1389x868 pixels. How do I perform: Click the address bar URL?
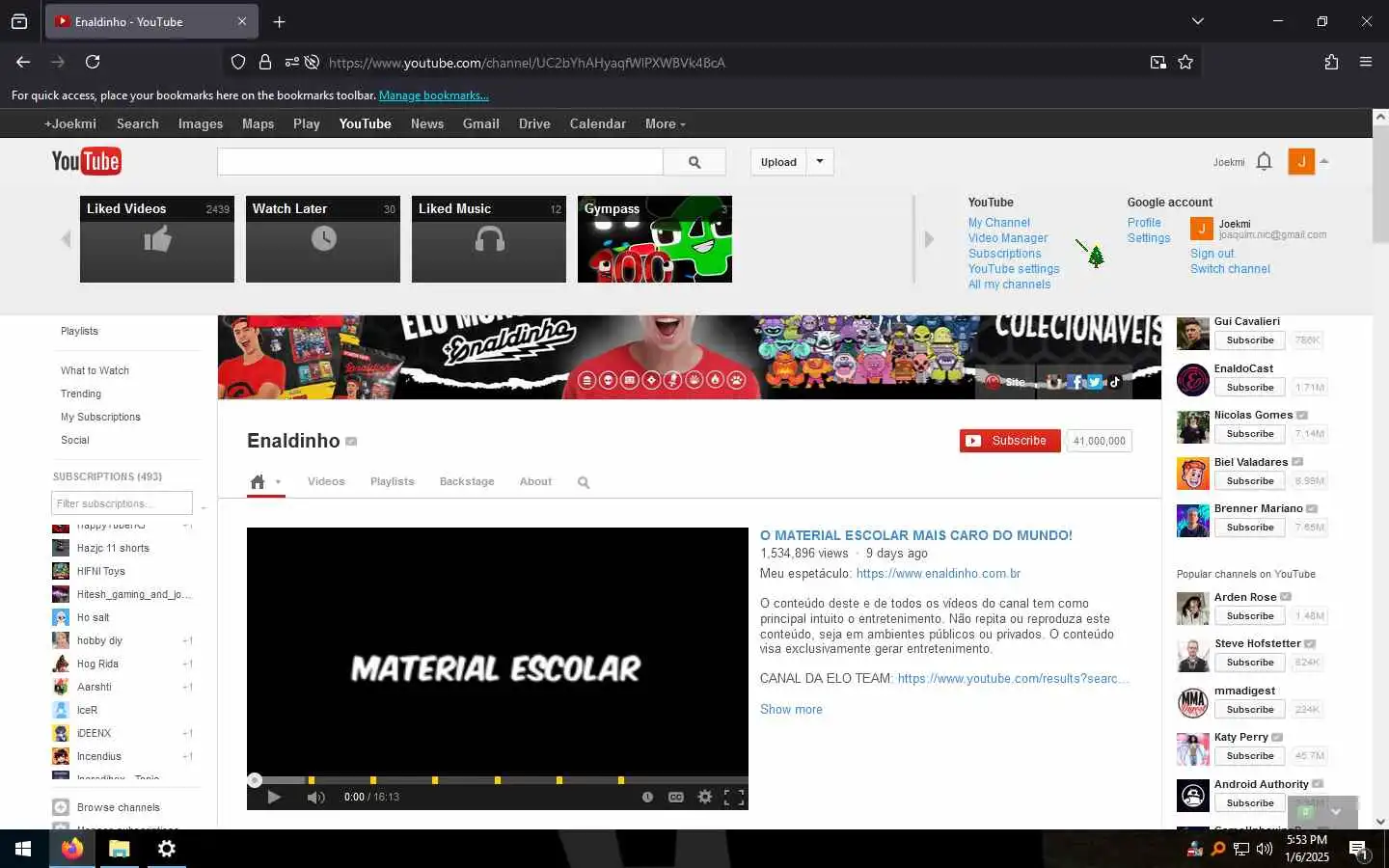click(527, 63)
